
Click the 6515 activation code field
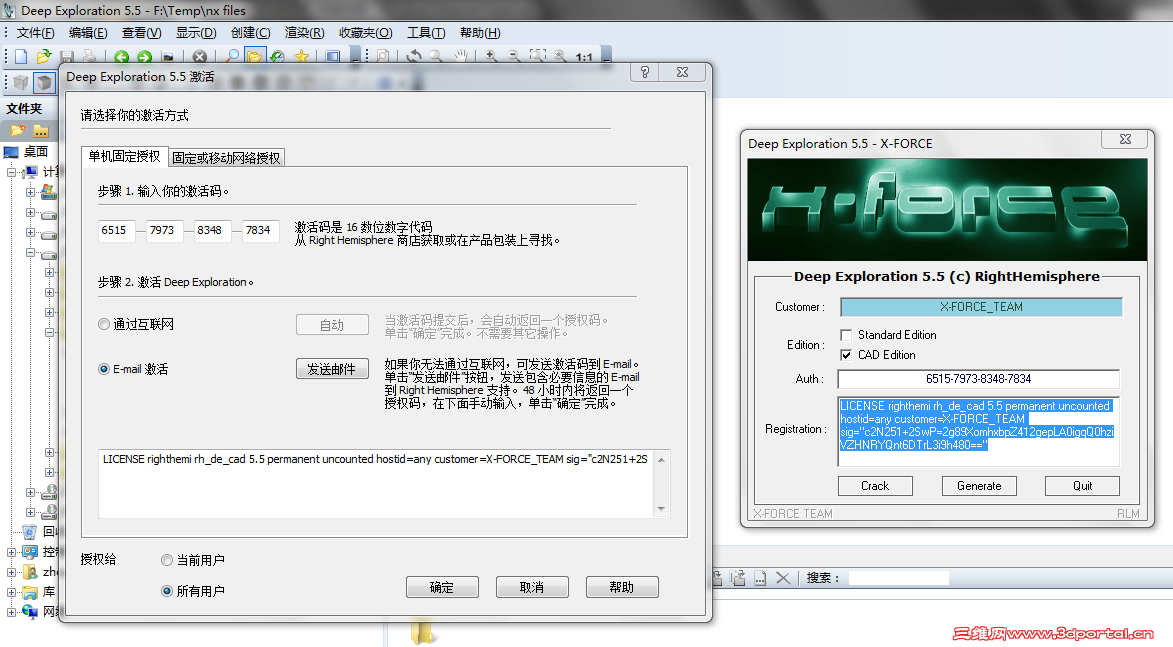coord(117,230)
